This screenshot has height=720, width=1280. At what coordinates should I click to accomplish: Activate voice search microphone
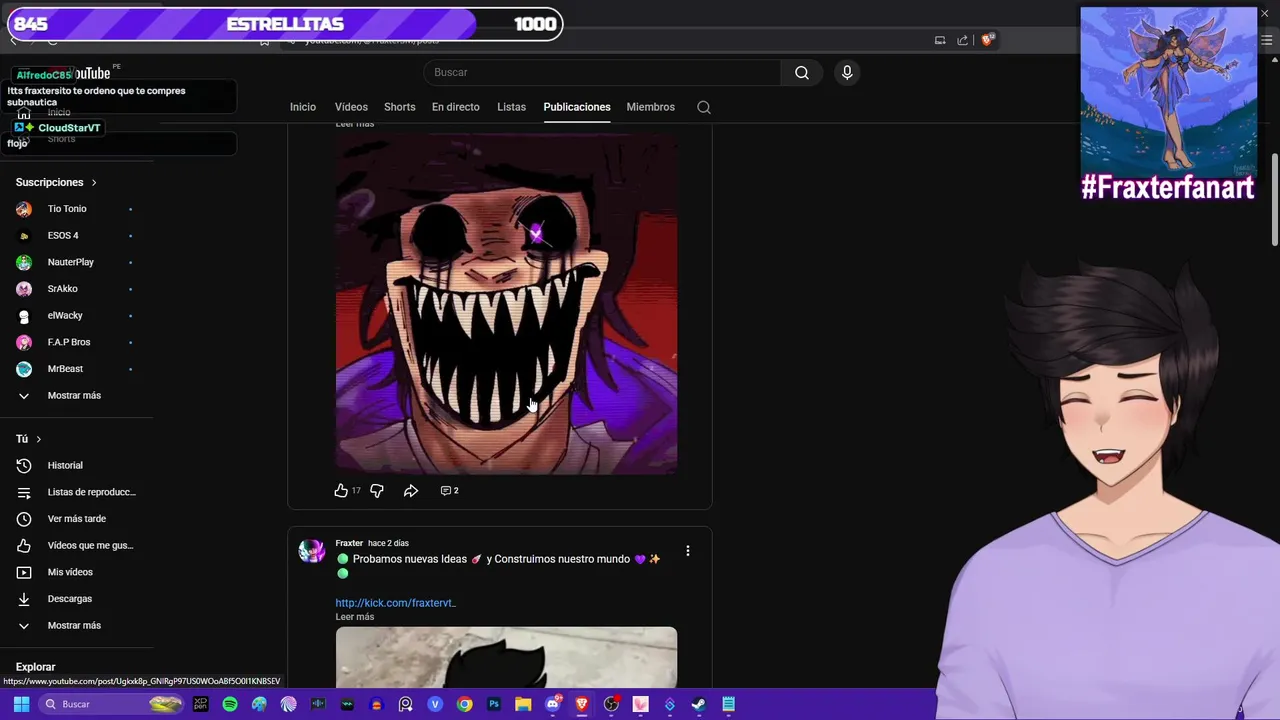847,72
